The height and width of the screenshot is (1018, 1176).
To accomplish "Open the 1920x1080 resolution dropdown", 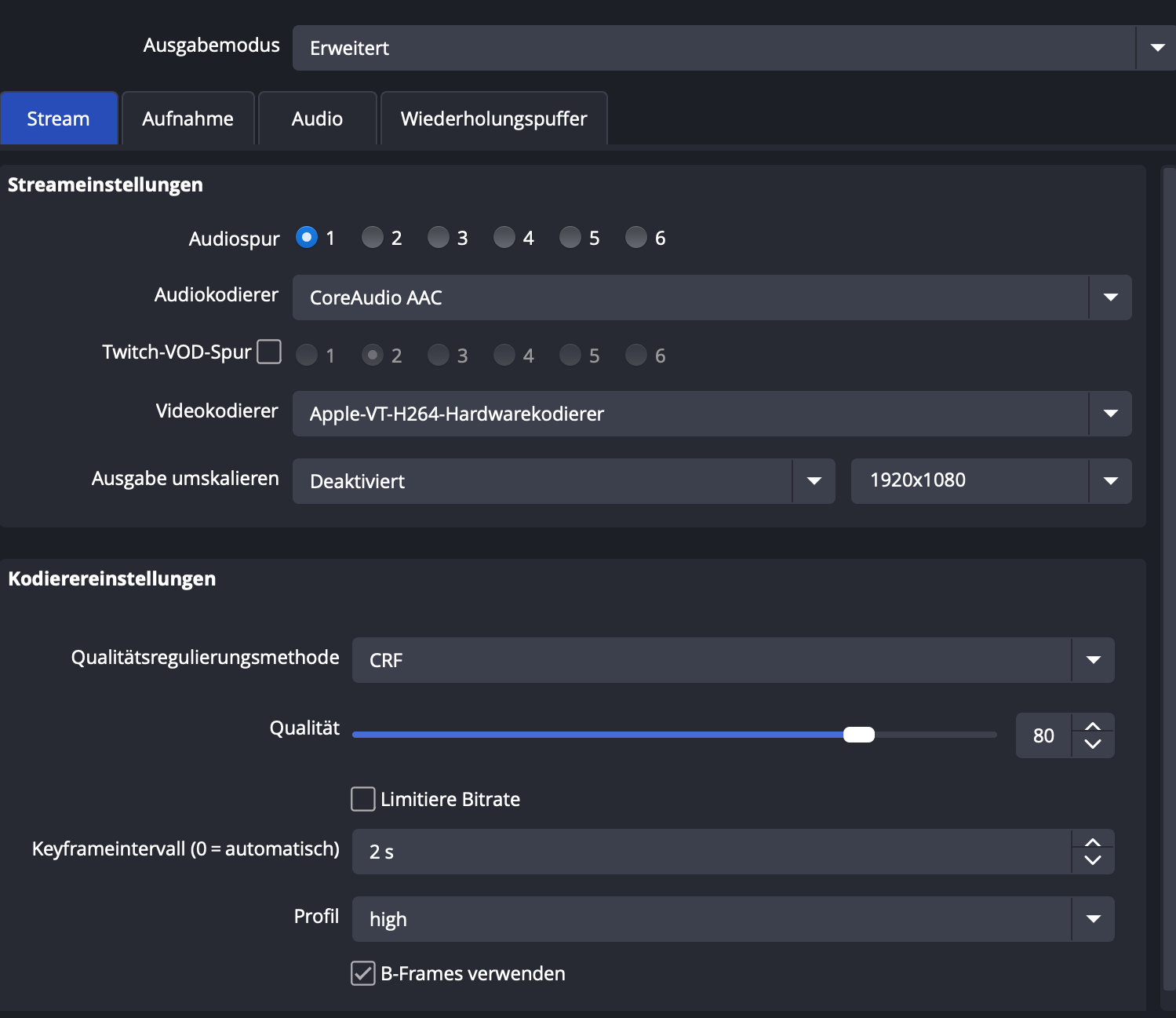I will (991, 481).
